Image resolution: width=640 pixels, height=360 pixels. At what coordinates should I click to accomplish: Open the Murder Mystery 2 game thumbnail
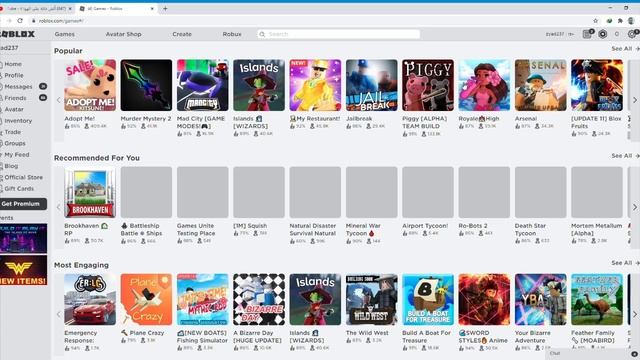(x=146, y=85)
